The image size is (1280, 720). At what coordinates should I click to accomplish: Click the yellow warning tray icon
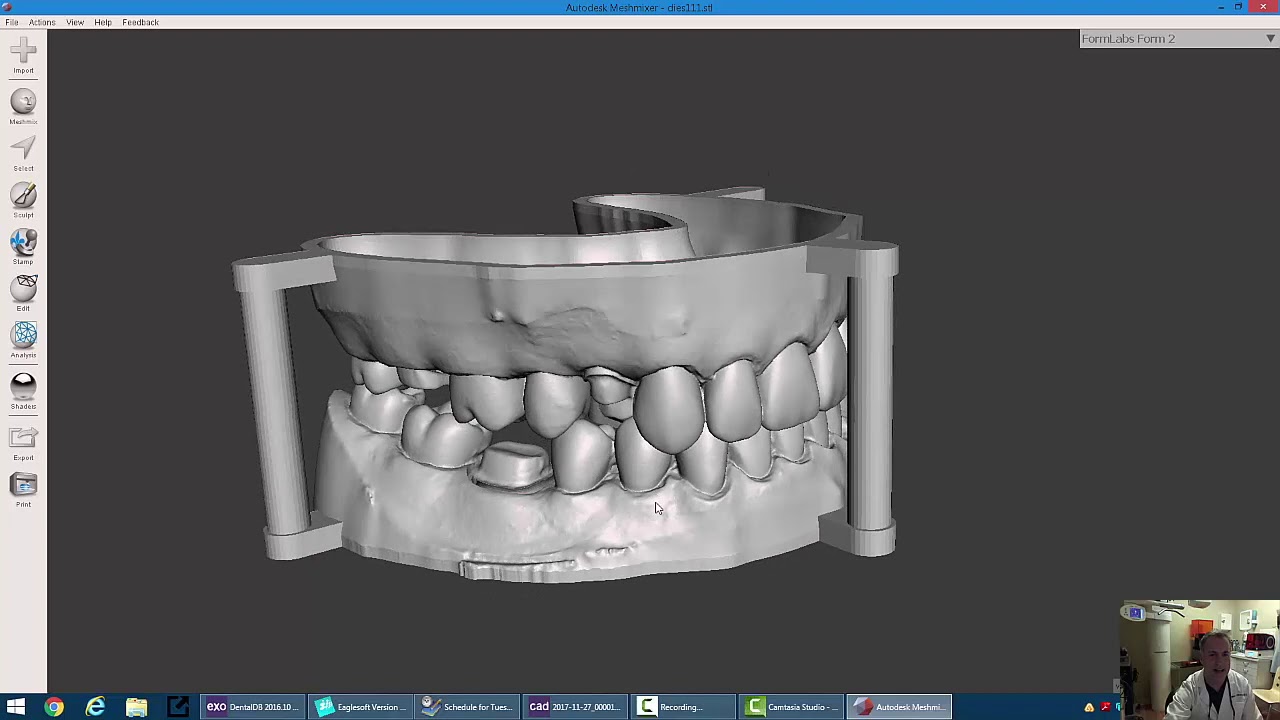click(1089, 708)
